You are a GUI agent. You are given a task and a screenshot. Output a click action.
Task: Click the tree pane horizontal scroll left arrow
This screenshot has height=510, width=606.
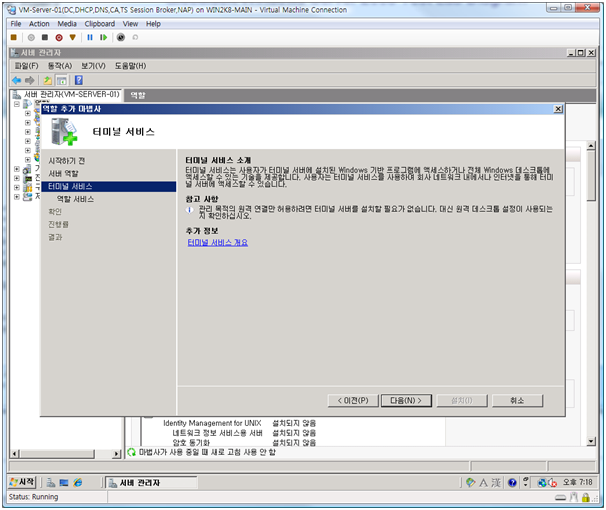(15, 454)
